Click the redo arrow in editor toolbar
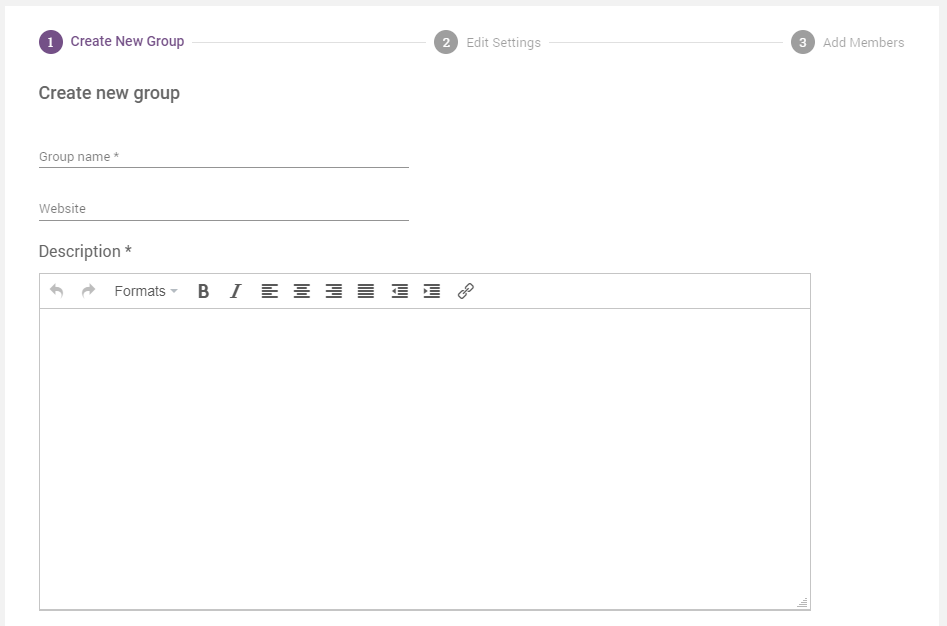Image resolution: width=947 pixels, height=626 pixels. [88, 291]
